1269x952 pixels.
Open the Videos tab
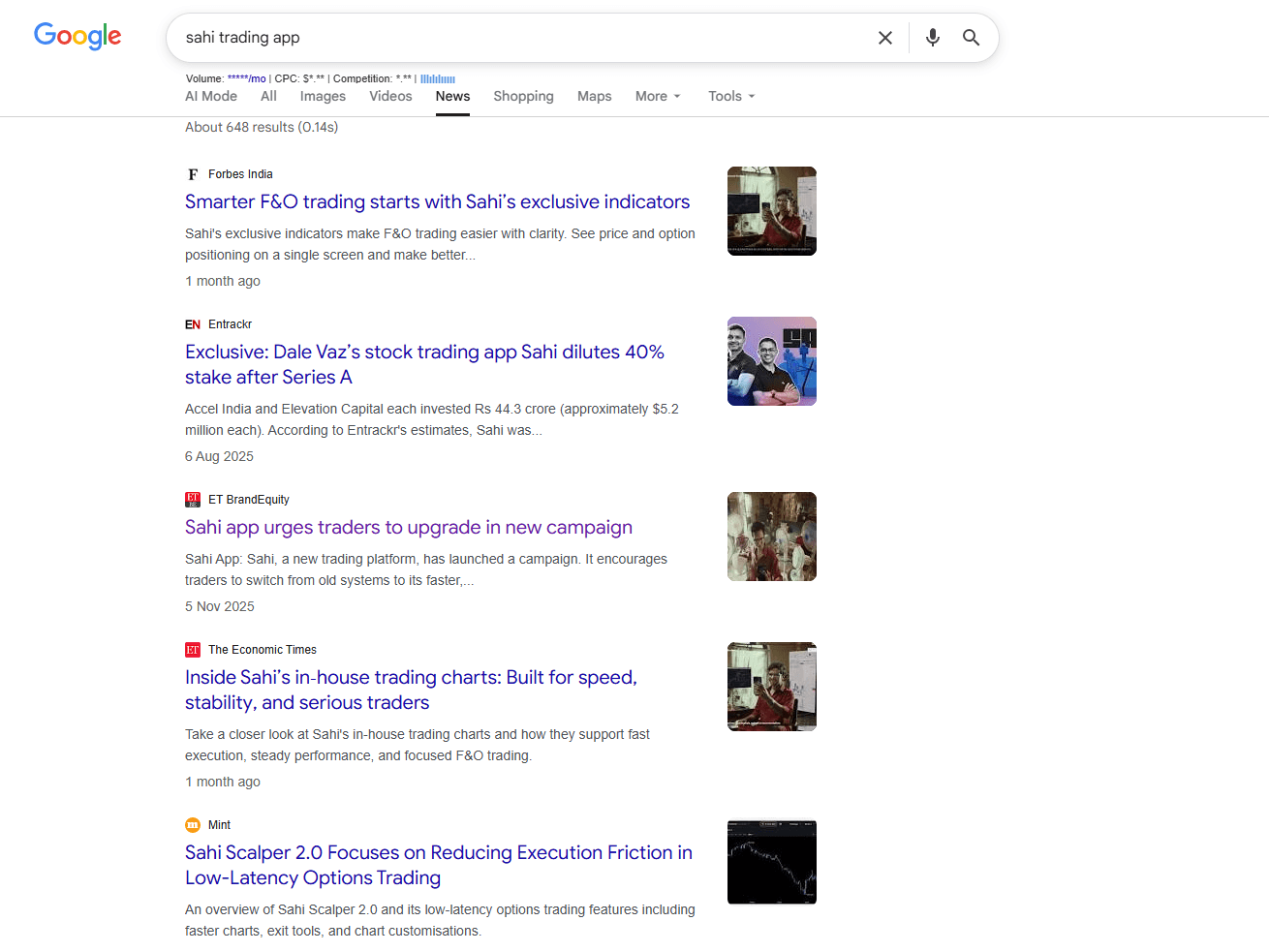[x=390, y=96]
